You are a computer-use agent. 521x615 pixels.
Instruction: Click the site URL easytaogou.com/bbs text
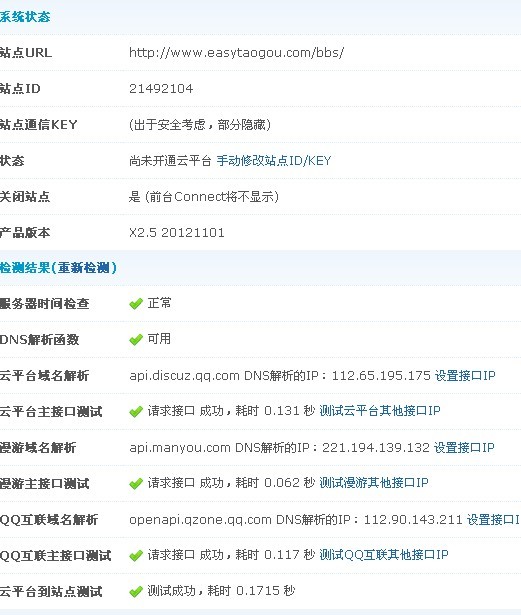click(x=237, y=53)
